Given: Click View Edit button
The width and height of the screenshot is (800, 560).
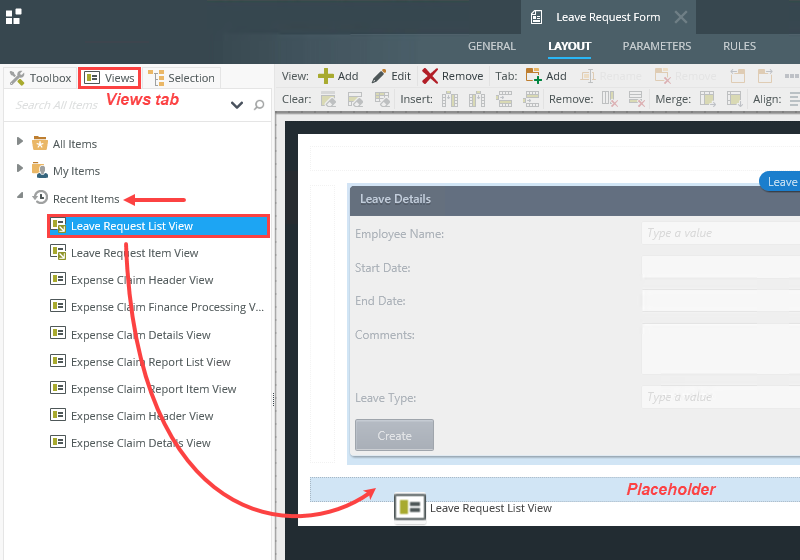Looking at the screenshot, I should 391,76.
